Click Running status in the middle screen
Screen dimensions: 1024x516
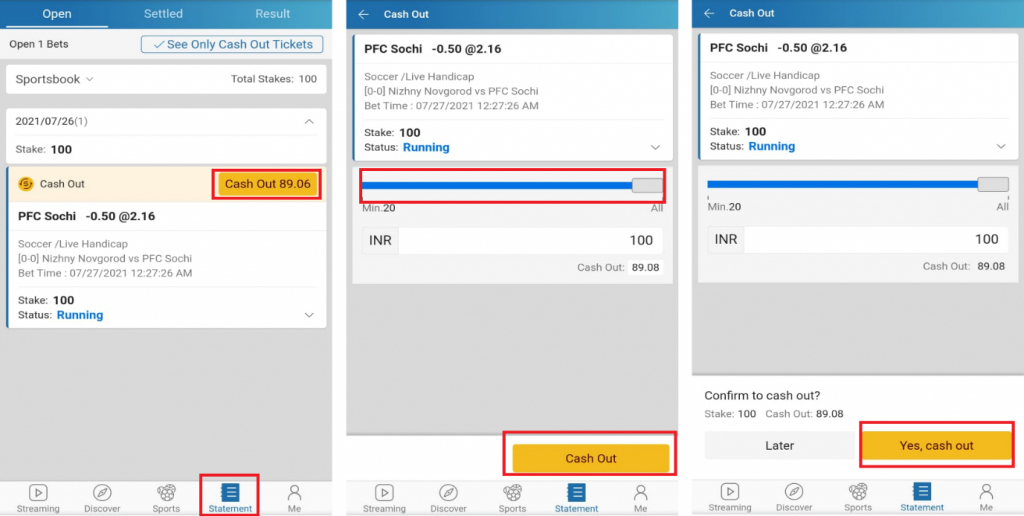click(x=426, y=148)
